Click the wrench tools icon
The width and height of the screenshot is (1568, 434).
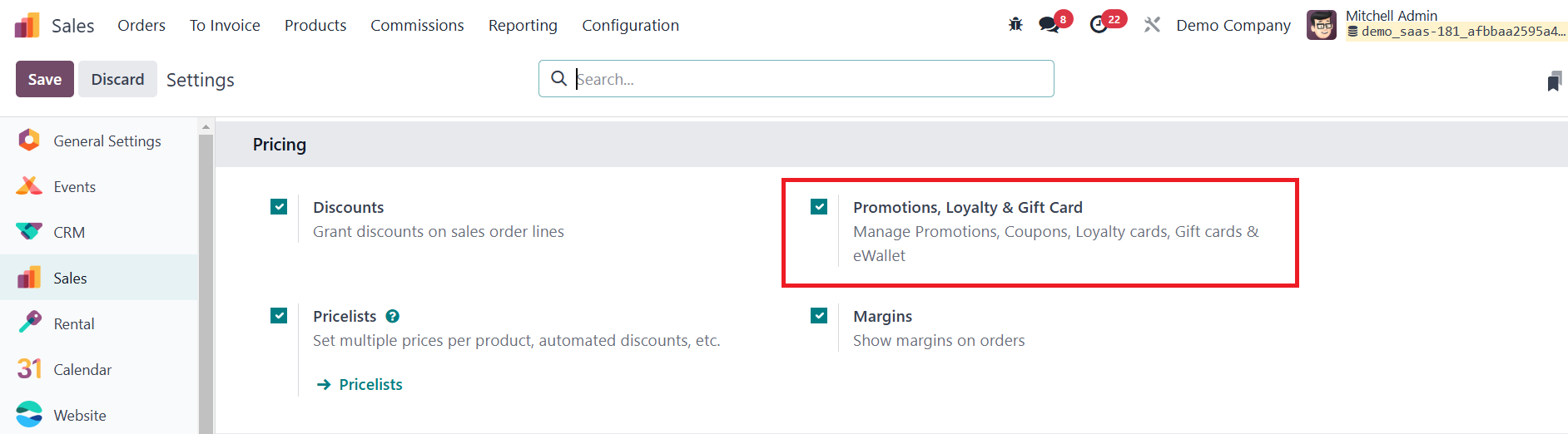point(1152,25)
